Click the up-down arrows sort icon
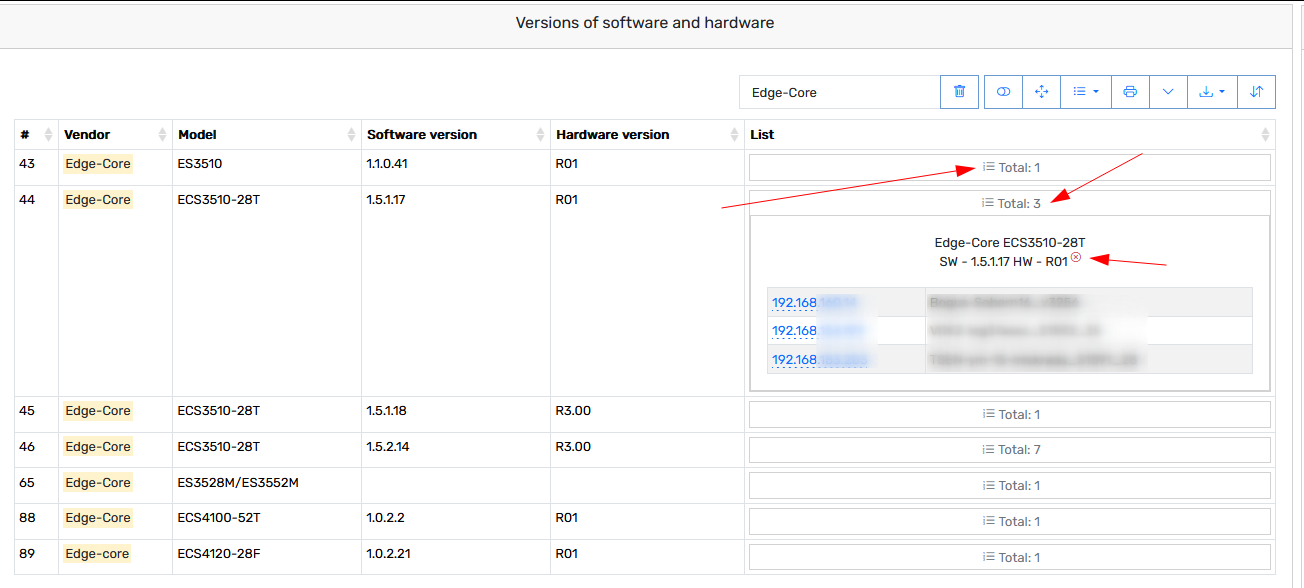 [x=1257, y=92]
